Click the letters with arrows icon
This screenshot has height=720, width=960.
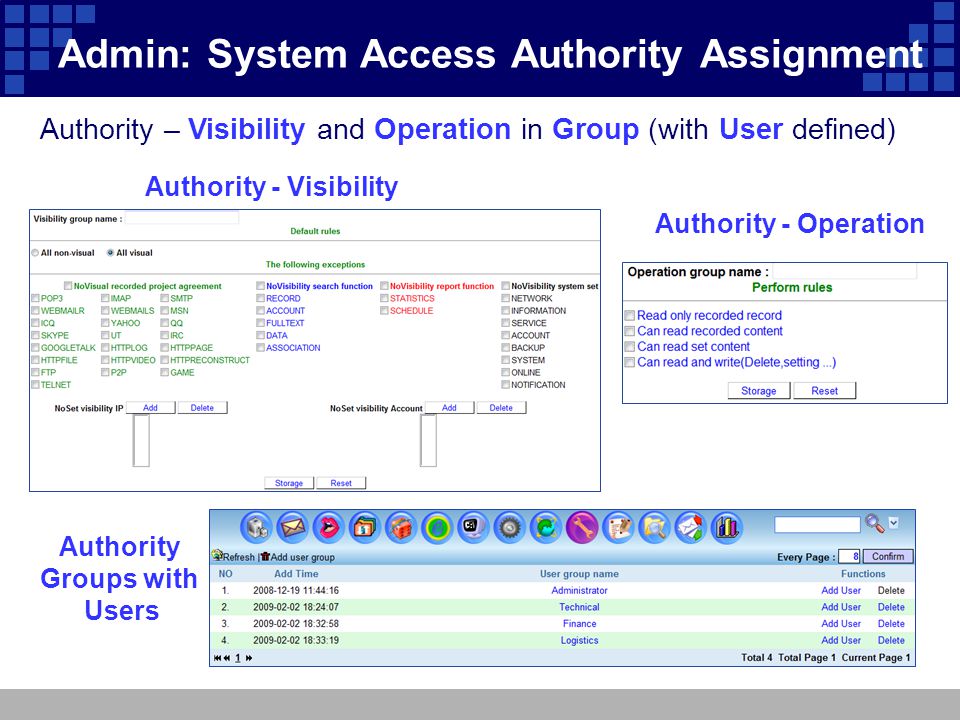(690, 527)
